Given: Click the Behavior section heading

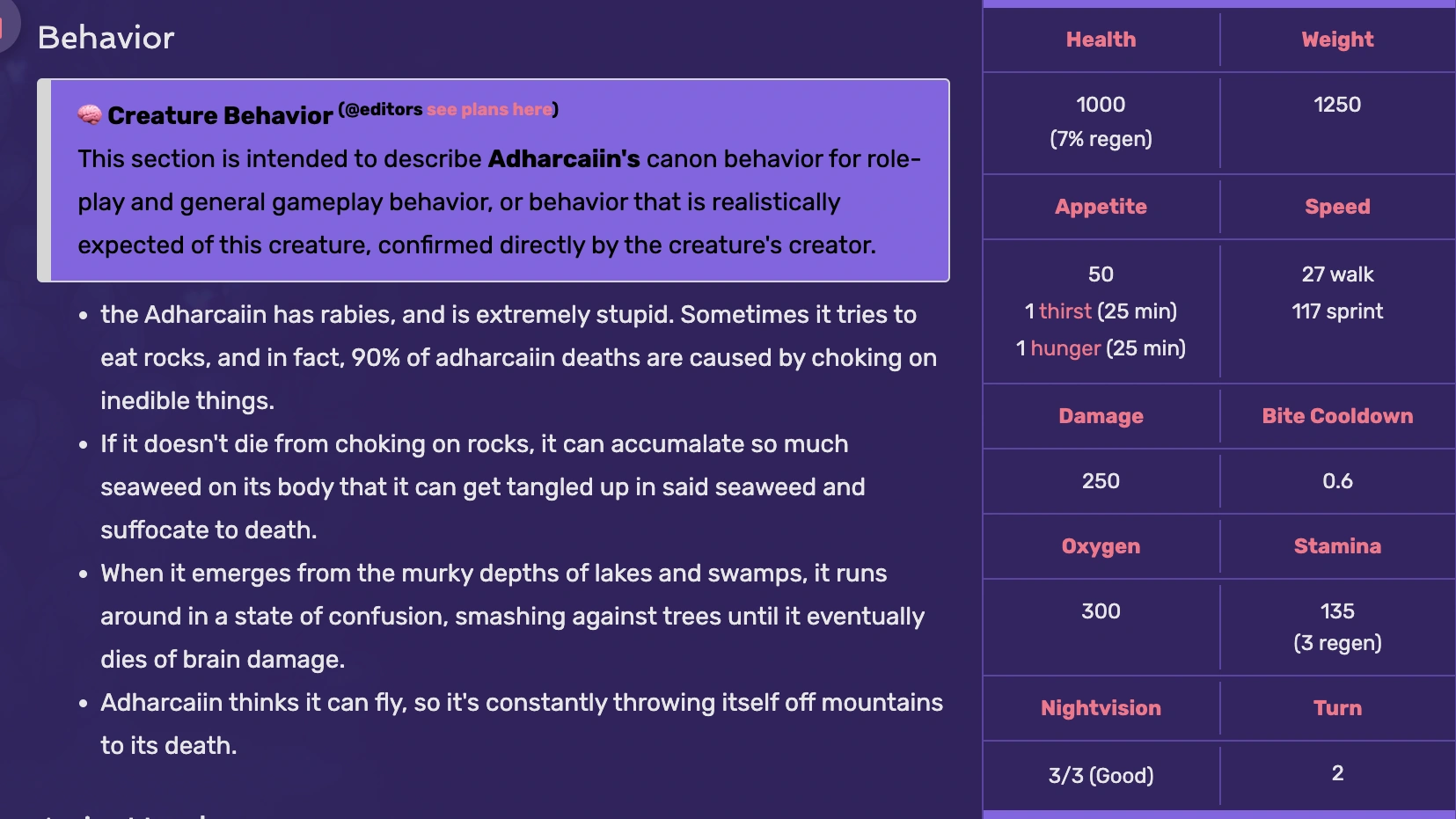Looking at the screenshot, I should (106, 38).
